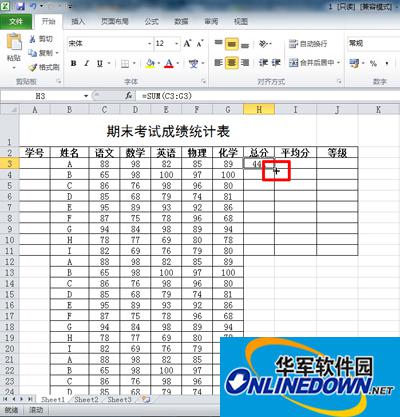Toggle the highlighted center horizontal alignment
This screenshot has height=417, width=400.
tap(232, 63)
